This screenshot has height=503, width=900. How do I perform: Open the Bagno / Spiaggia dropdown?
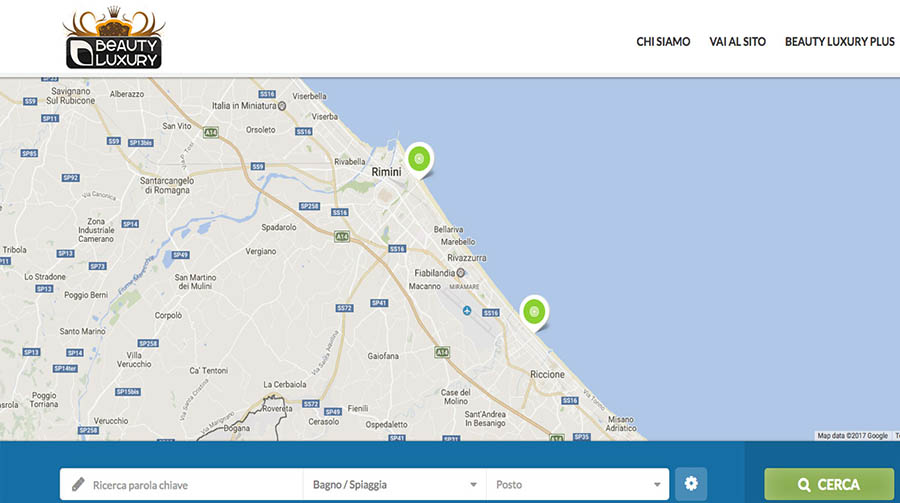[x=395, y=485]
